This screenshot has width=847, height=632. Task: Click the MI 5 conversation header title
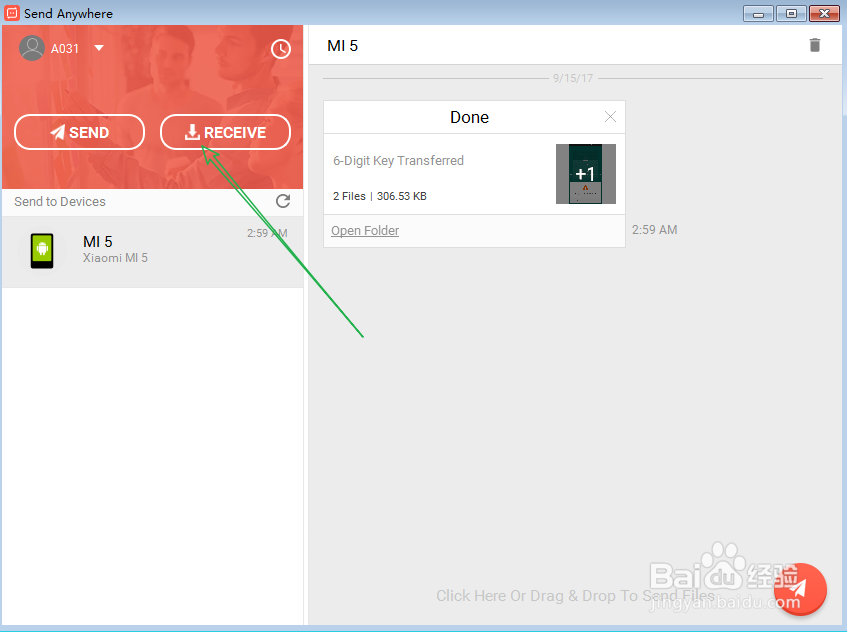tap(342, 46)
